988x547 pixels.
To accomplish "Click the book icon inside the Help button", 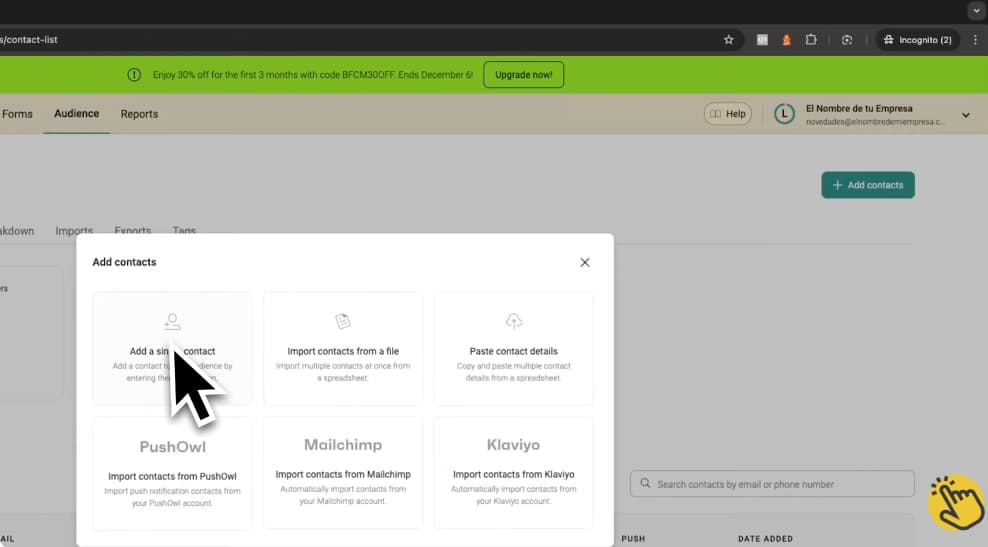I will (x=715, y=113).
